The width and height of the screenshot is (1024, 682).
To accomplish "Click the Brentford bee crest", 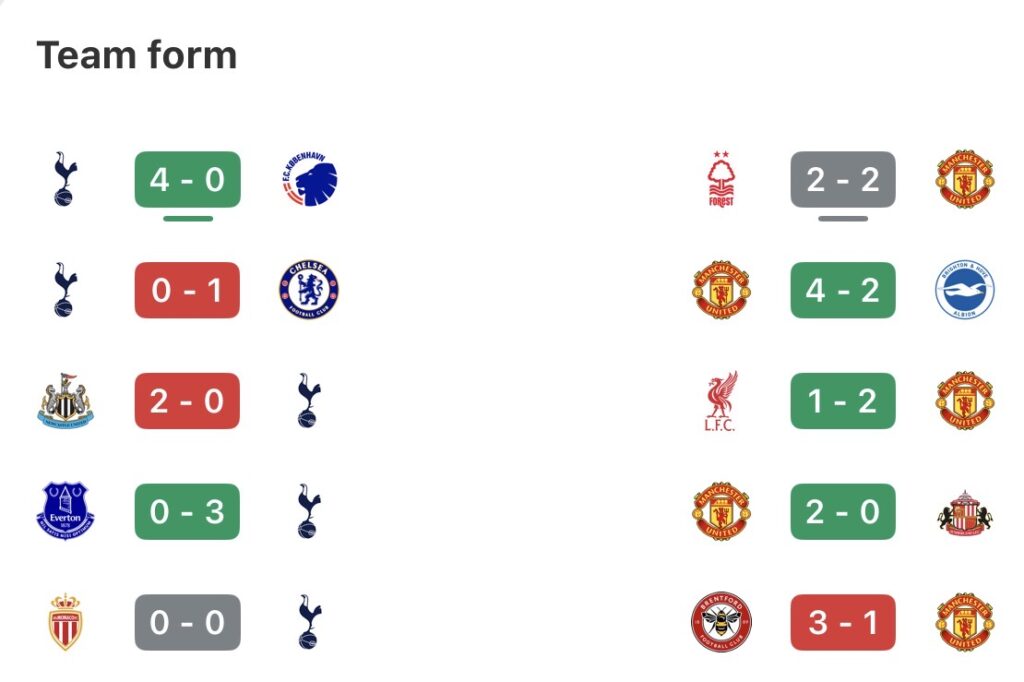I will tap(721, 622).
